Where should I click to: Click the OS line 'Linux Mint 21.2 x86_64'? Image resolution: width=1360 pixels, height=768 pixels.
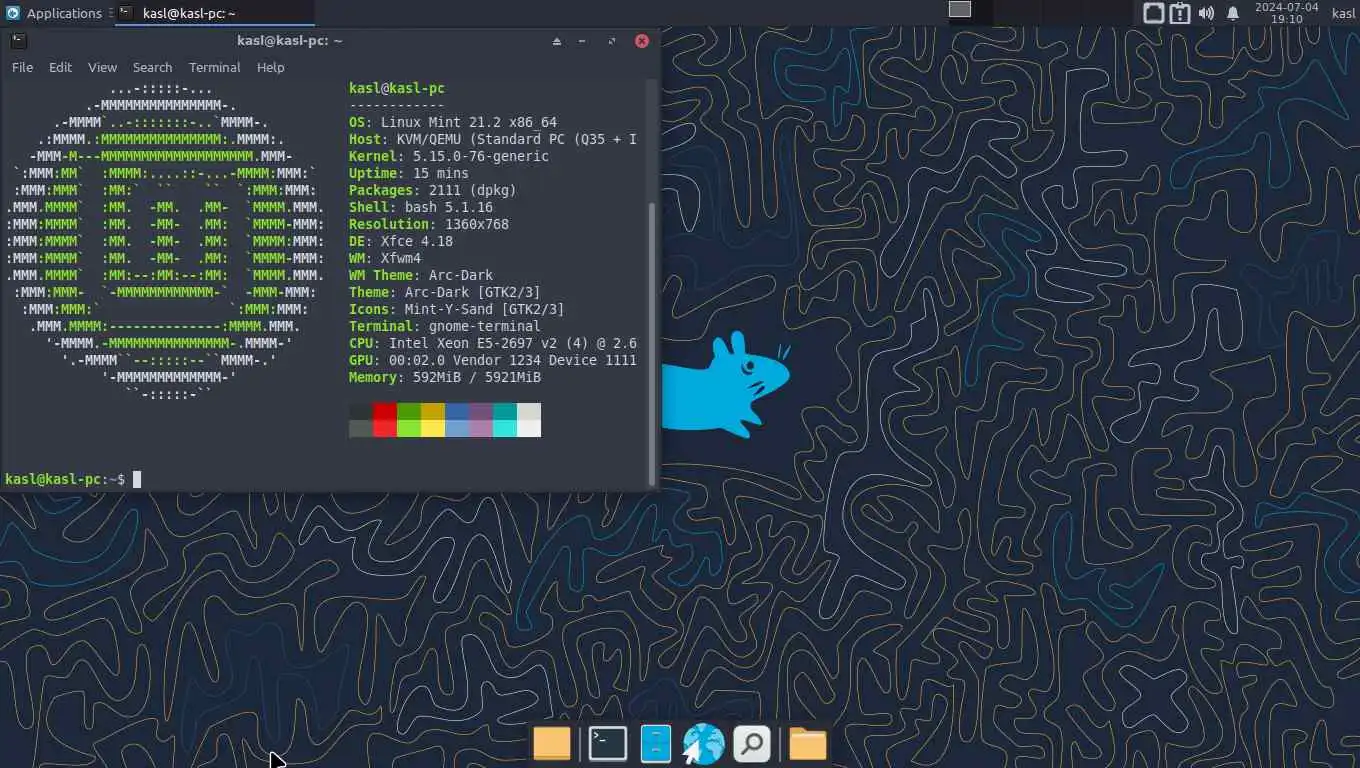[x=469, y=122]
